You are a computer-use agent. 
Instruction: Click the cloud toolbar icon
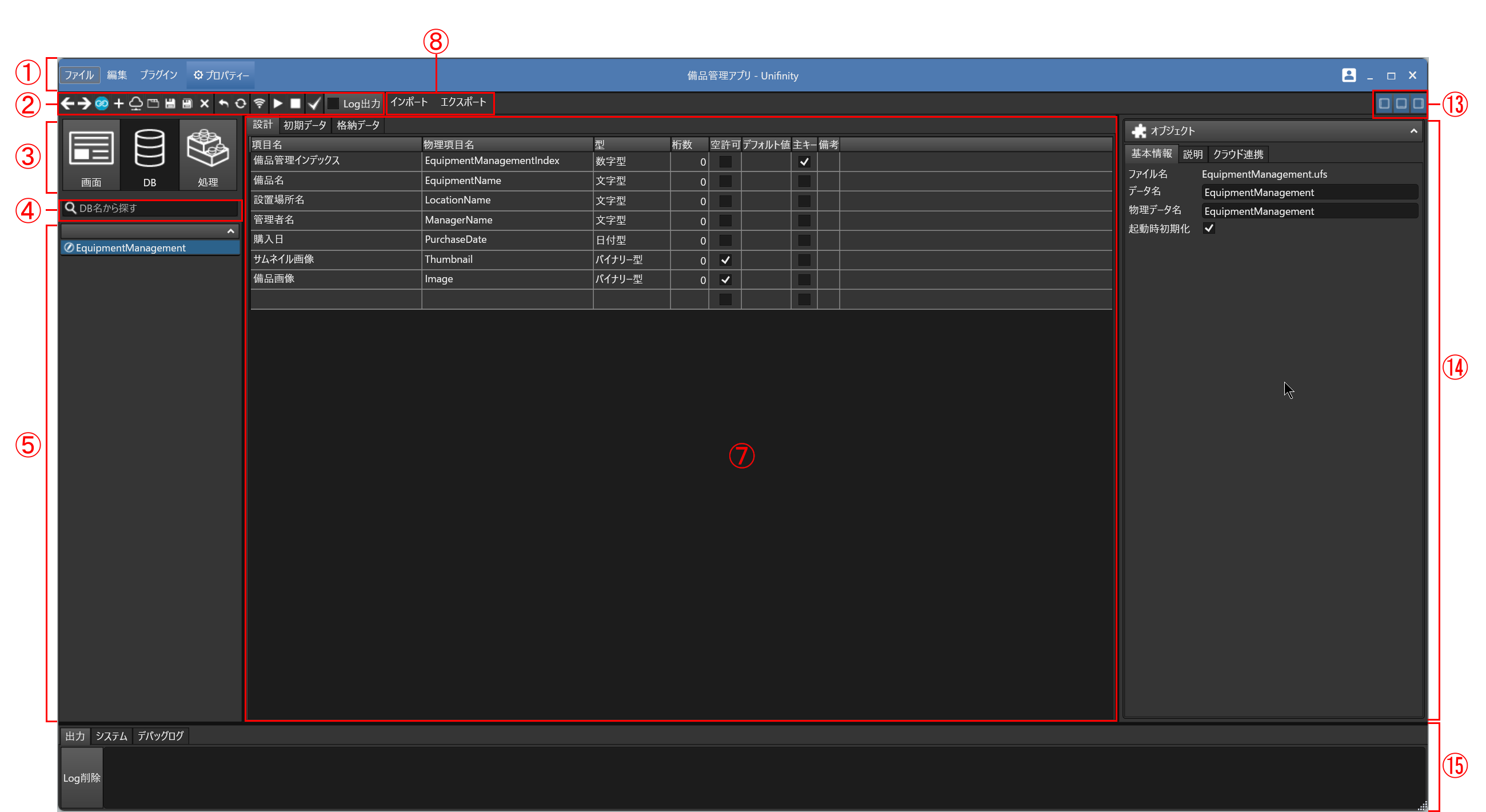click(x=135, y=103)
